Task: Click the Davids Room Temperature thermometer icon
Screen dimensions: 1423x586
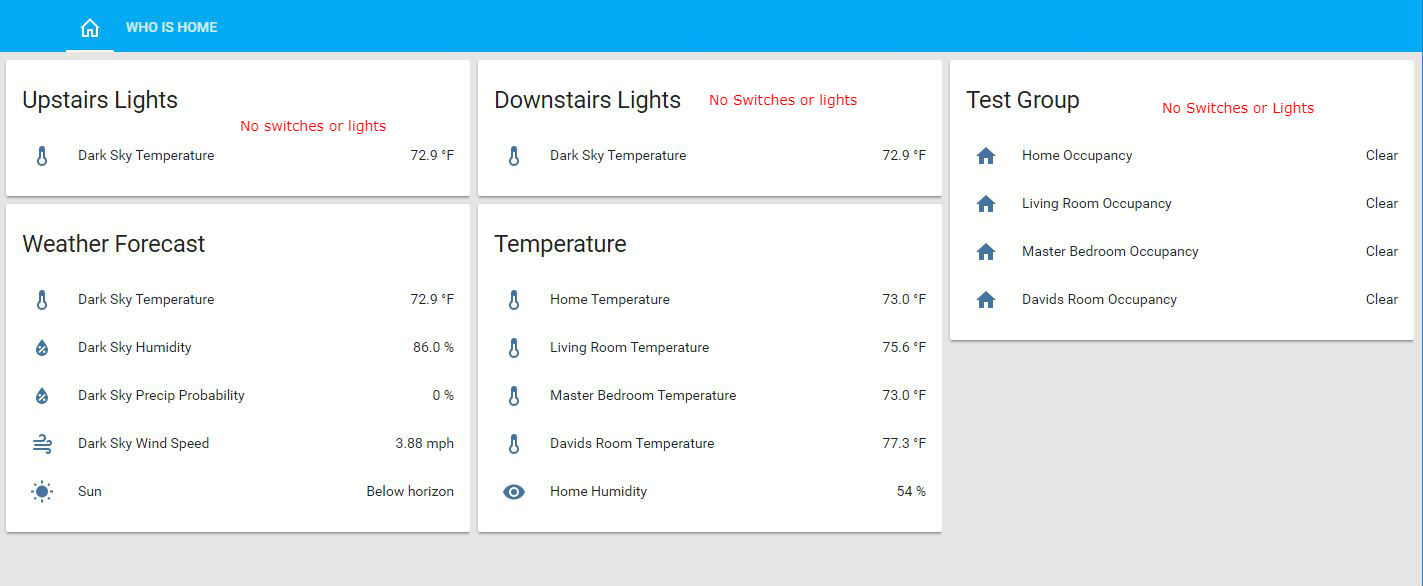Action: pyautogui.click(x=513, y=443)
